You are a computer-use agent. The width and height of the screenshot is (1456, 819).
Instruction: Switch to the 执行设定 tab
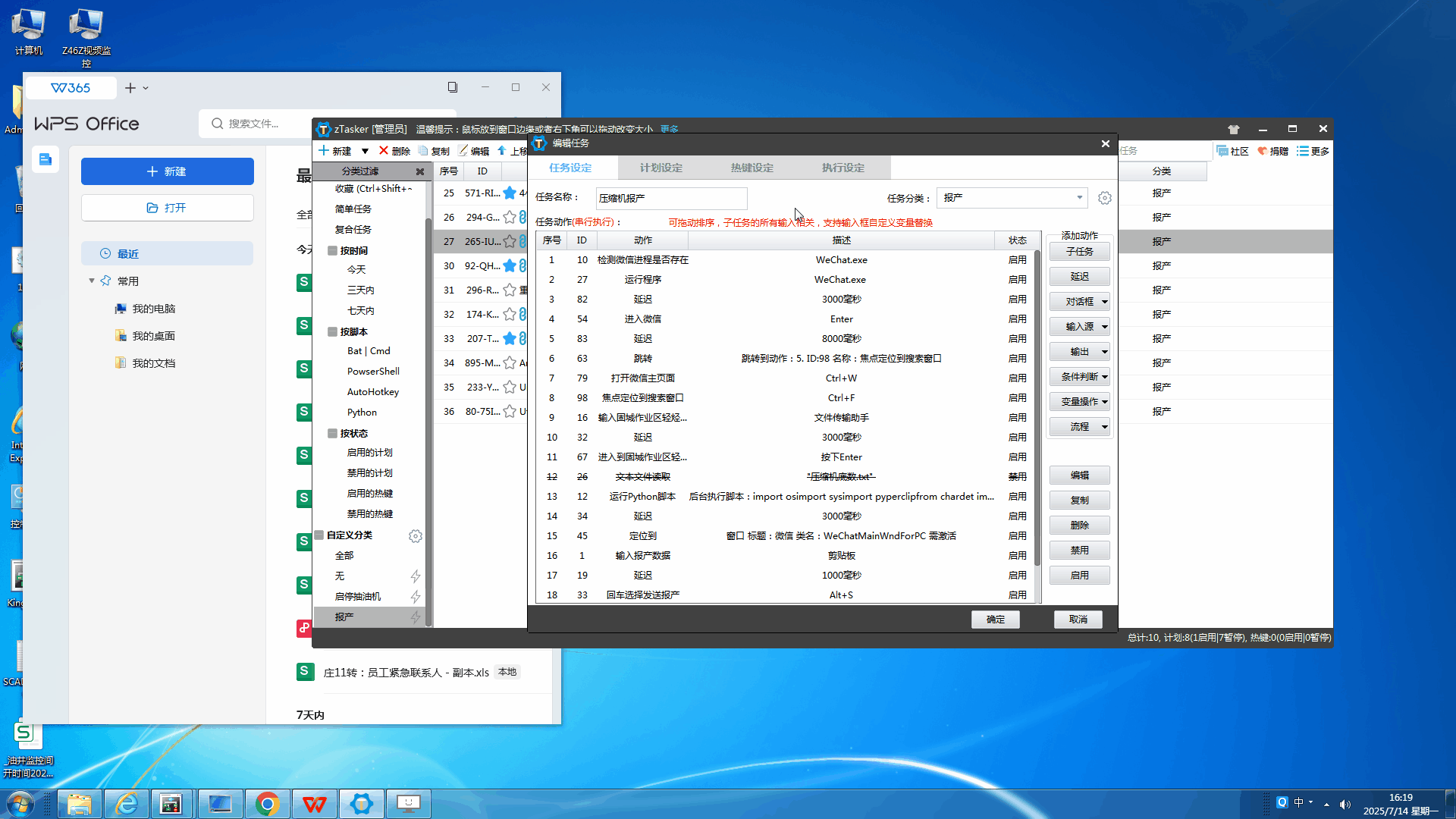point(843,168)
